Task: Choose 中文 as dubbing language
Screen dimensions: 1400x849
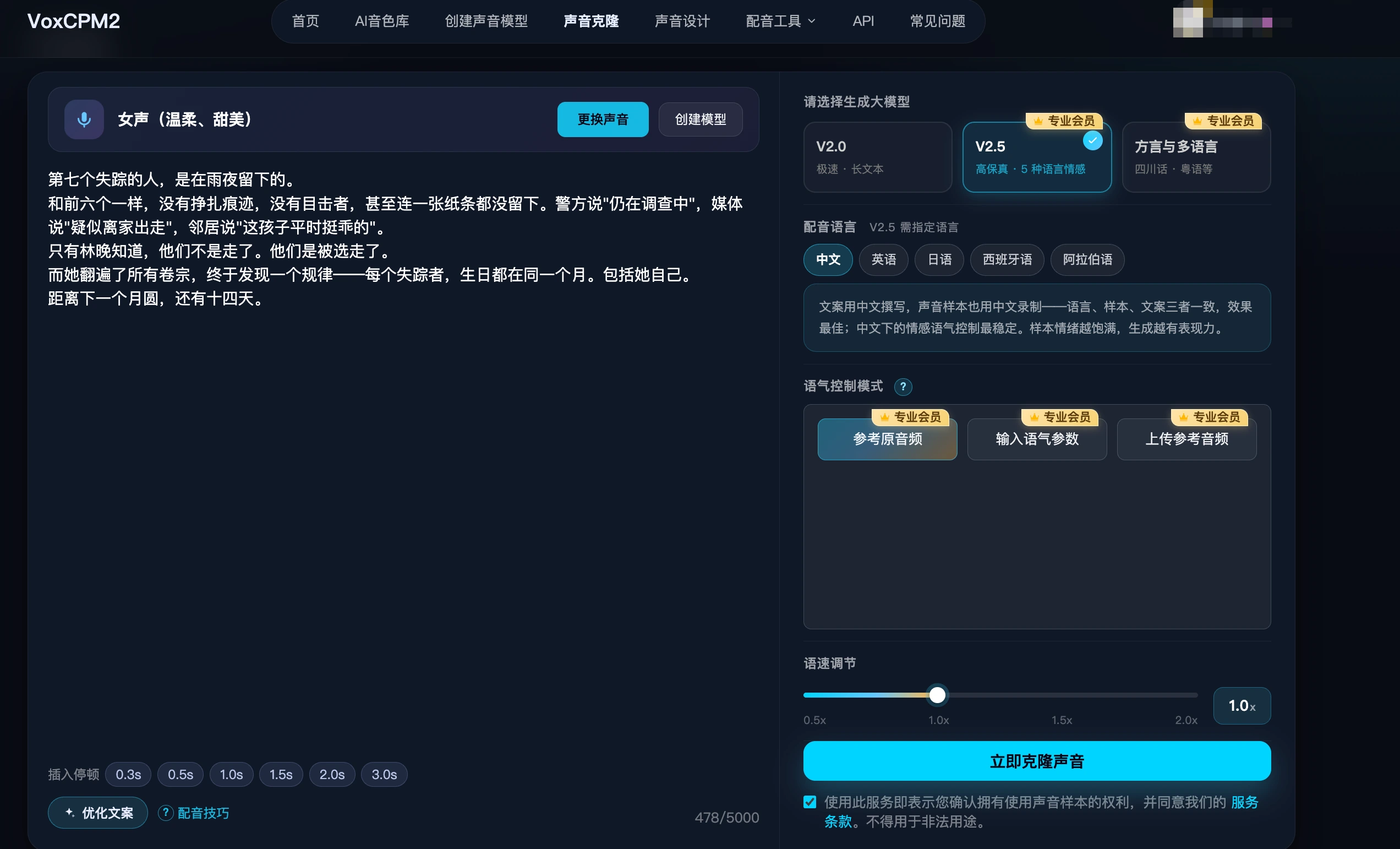Action: coord(828,260)
